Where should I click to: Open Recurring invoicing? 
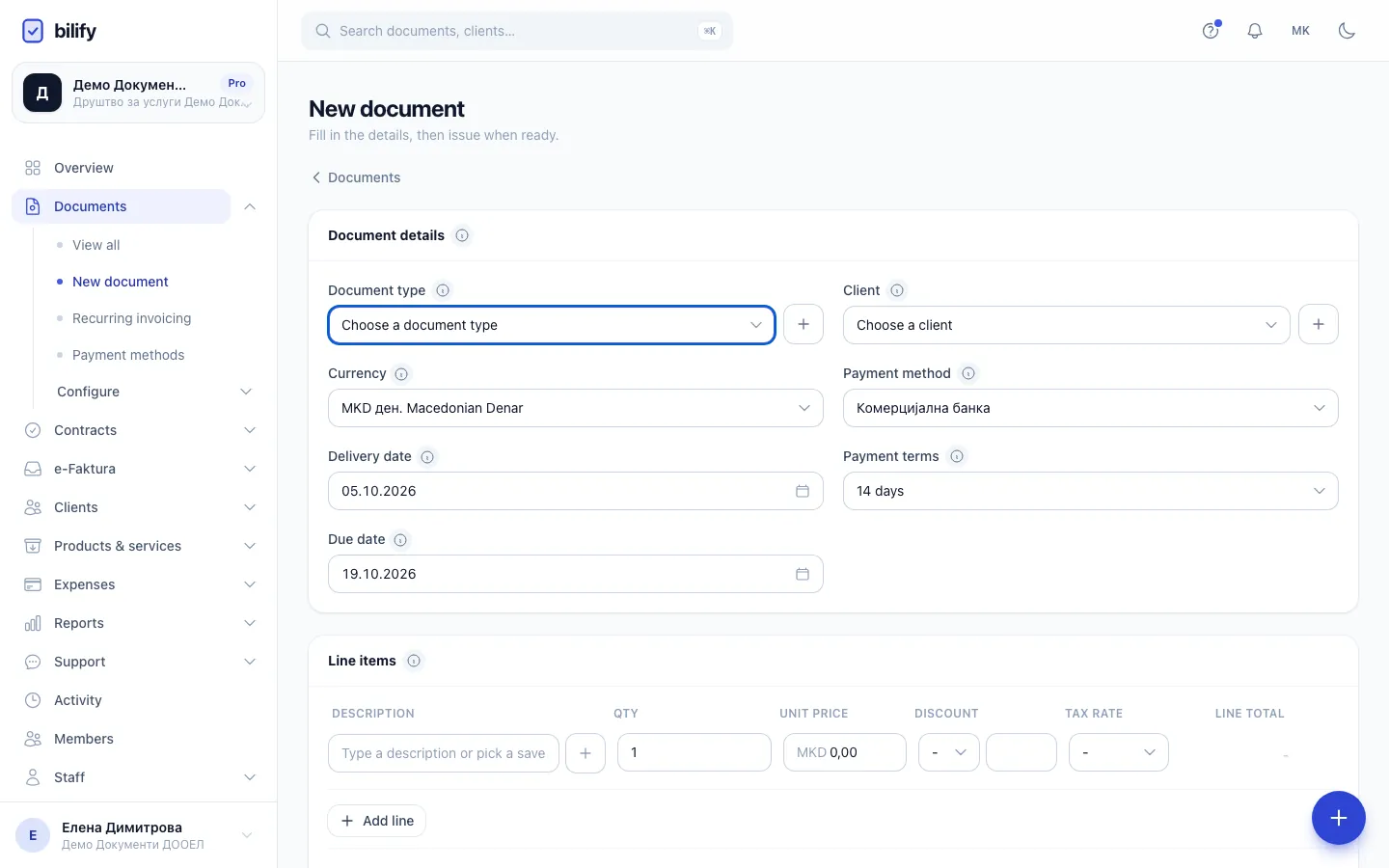click(131, 318)
